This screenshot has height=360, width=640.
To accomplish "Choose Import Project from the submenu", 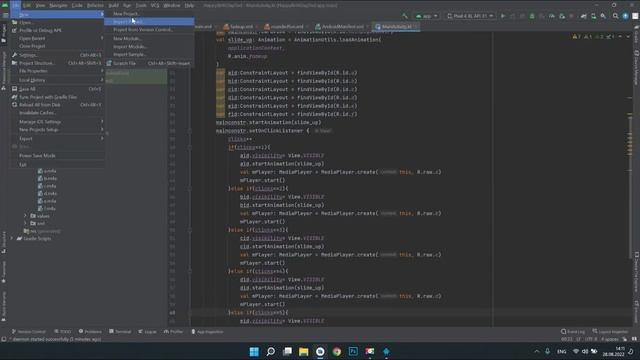I will point(149,22).
